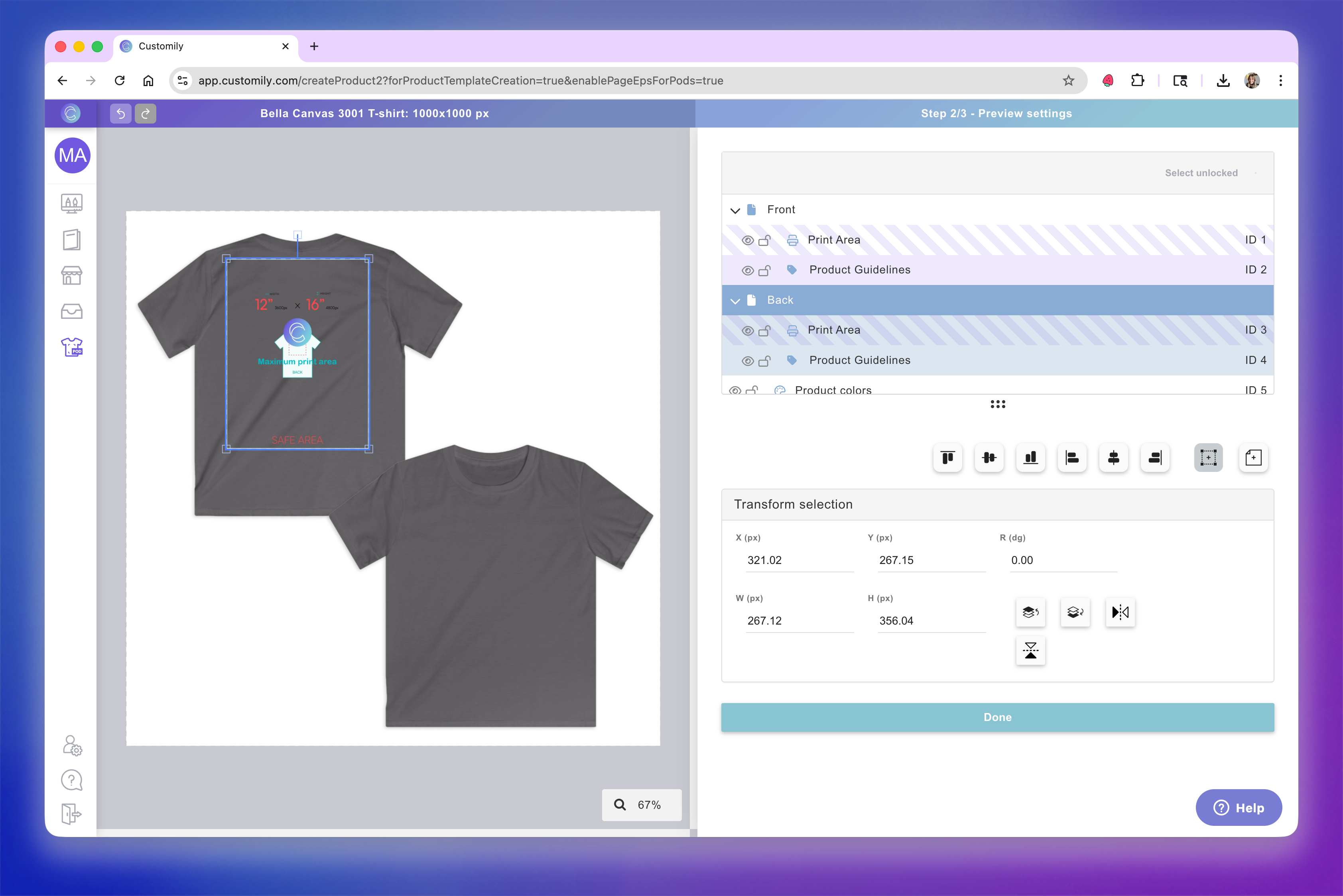Bring layer forward with layers icon

1030,613
